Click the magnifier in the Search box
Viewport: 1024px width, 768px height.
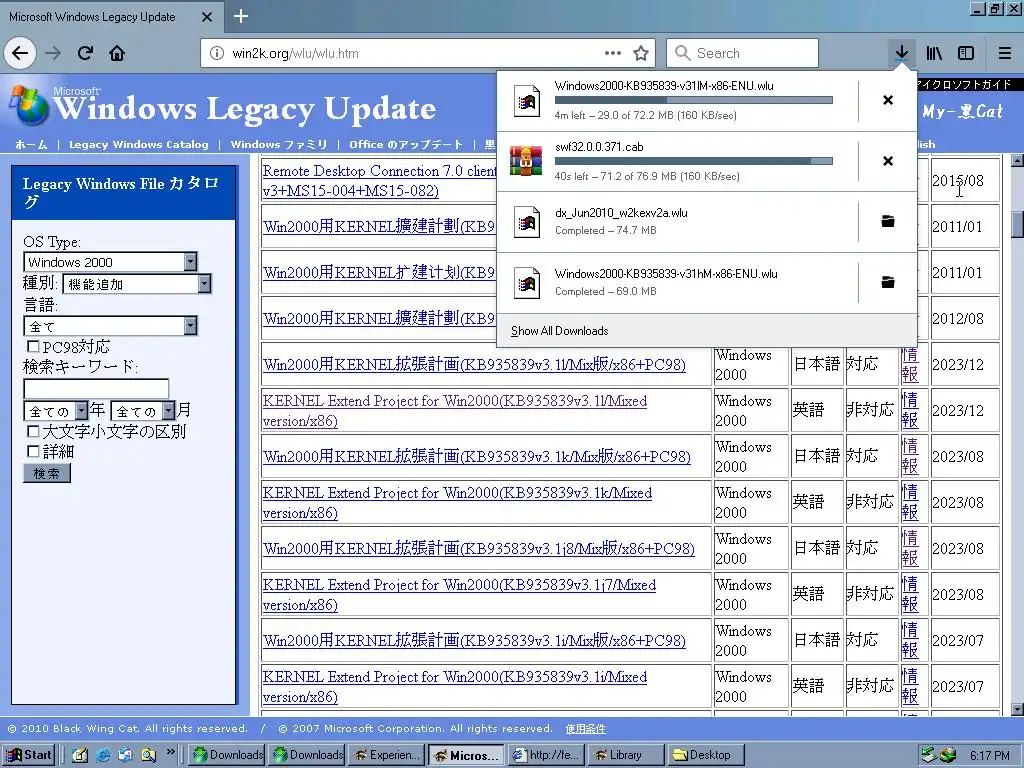[682, 53]
